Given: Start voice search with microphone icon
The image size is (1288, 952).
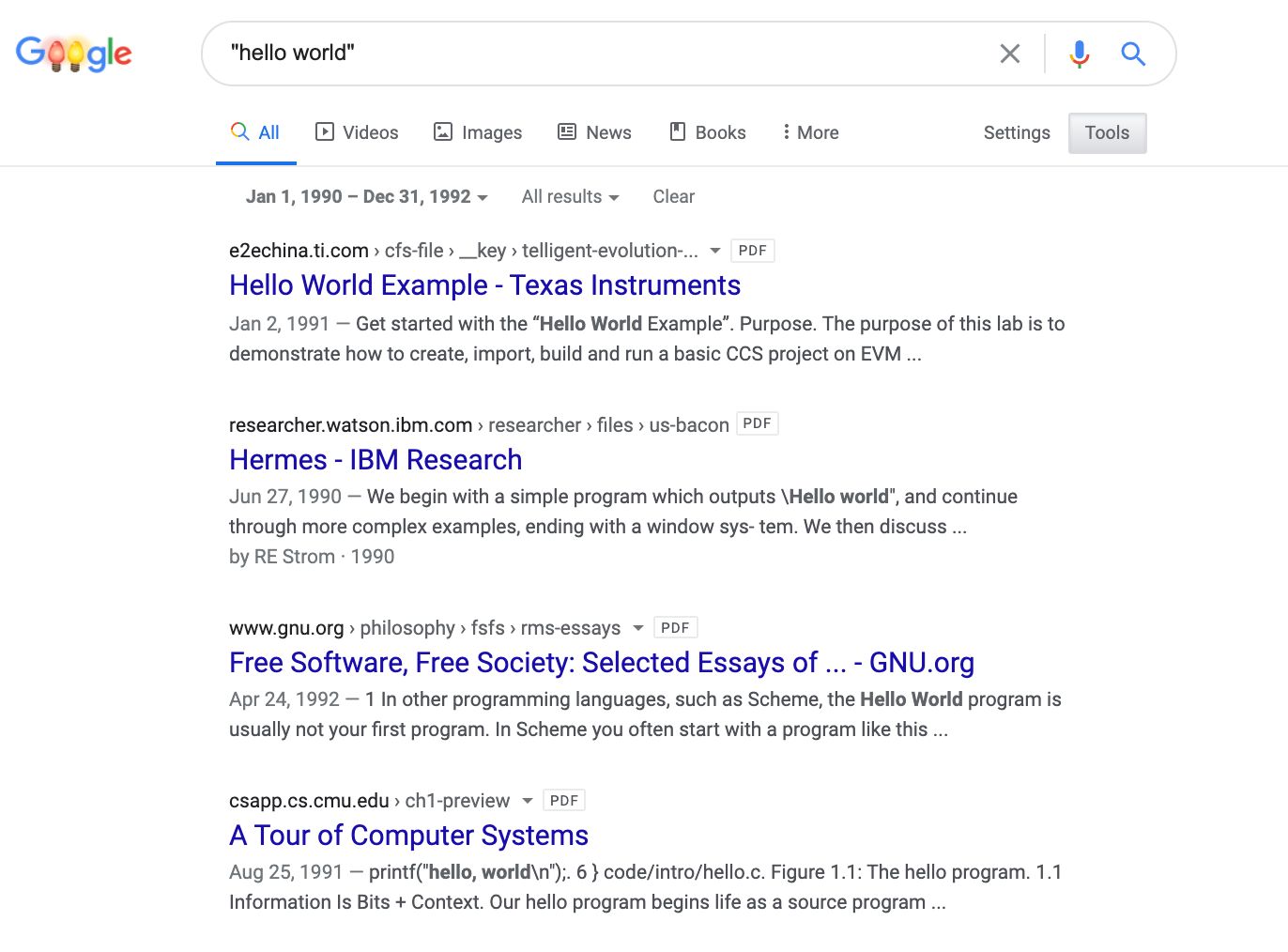Looking at the screenshot, I should point(1079,54).
